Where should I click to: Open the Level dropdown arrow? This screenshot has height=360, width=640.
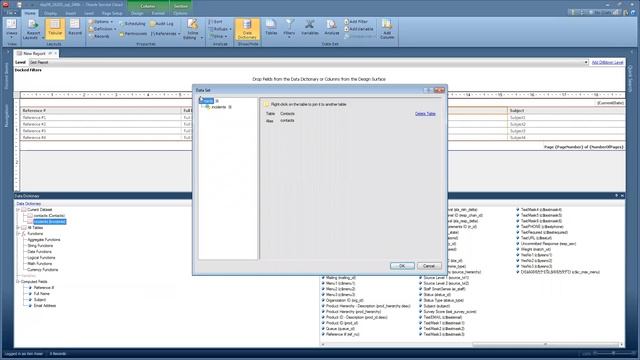(x=586, y=62)
